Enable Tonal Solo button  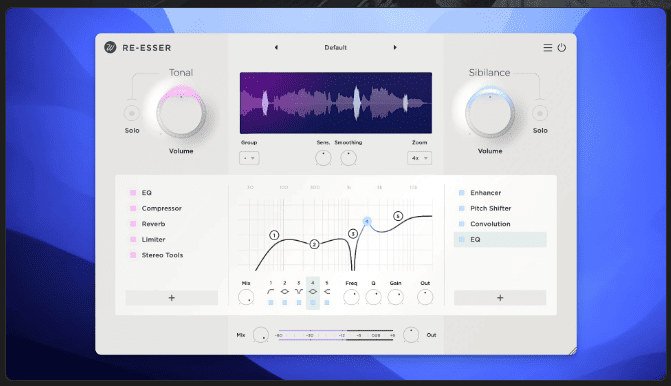[132, 113]
